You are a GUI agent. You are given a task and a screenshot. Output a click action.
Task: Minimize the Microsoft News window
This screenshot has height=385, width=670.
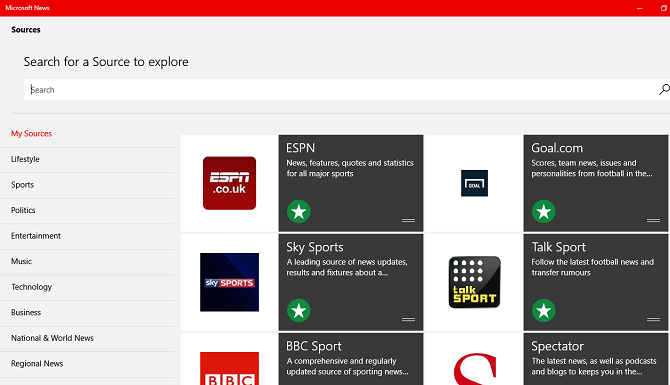pos(640,8)
